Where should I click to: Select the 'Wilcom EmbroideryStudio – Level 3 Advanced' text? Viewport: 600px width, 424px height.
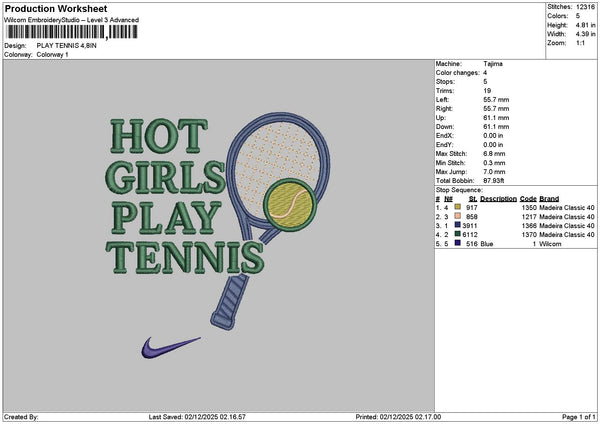pyautogui.click(x=71, y=20)
